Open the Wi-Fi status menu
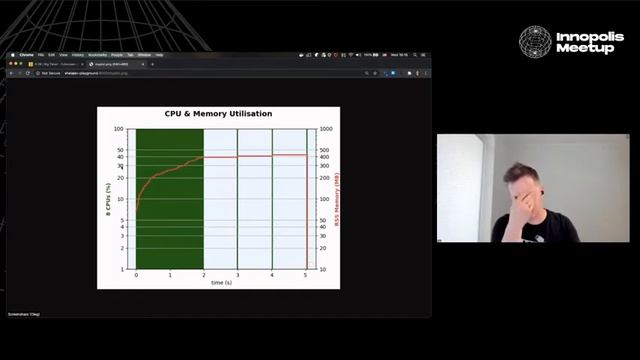This screenshot has height=360, width=640. click(x=351, y=55)
